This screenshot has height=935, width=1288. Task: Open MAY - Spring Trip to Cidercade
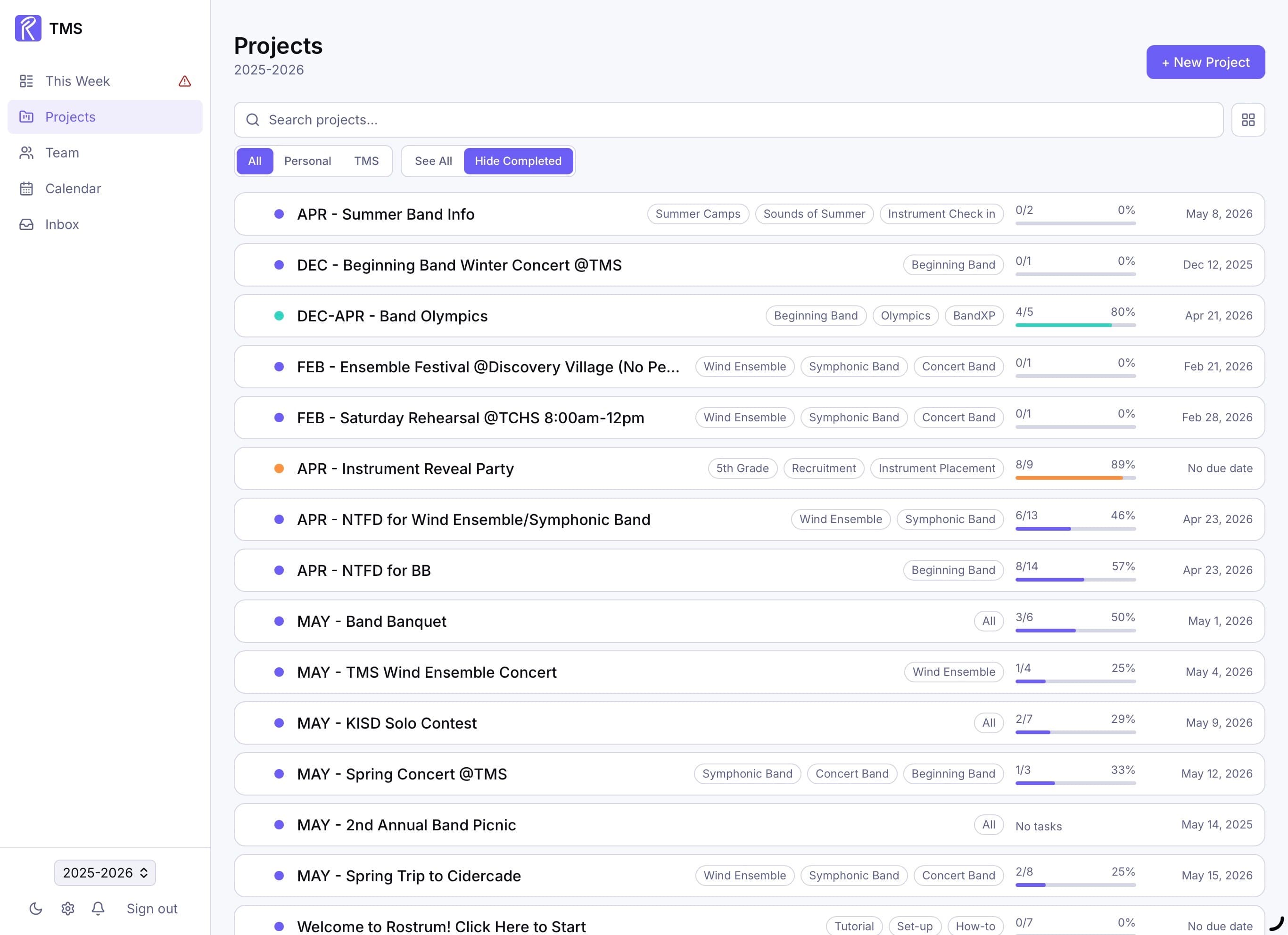click(749, 876)
